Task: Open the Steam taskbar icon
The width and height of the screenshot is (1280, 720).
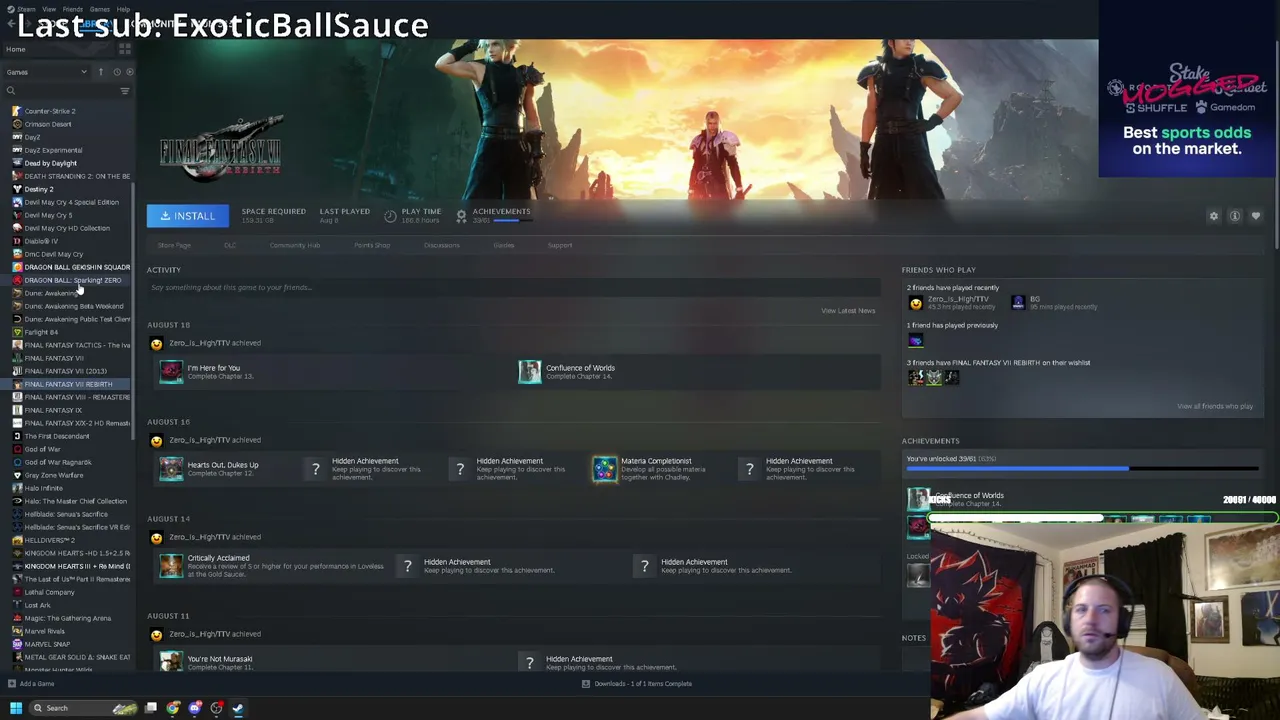Action: tap(238, 708)
